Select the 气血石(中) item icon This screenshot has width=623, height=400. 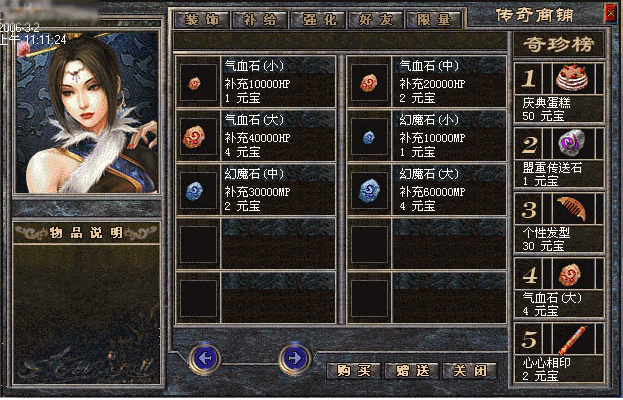369,82
